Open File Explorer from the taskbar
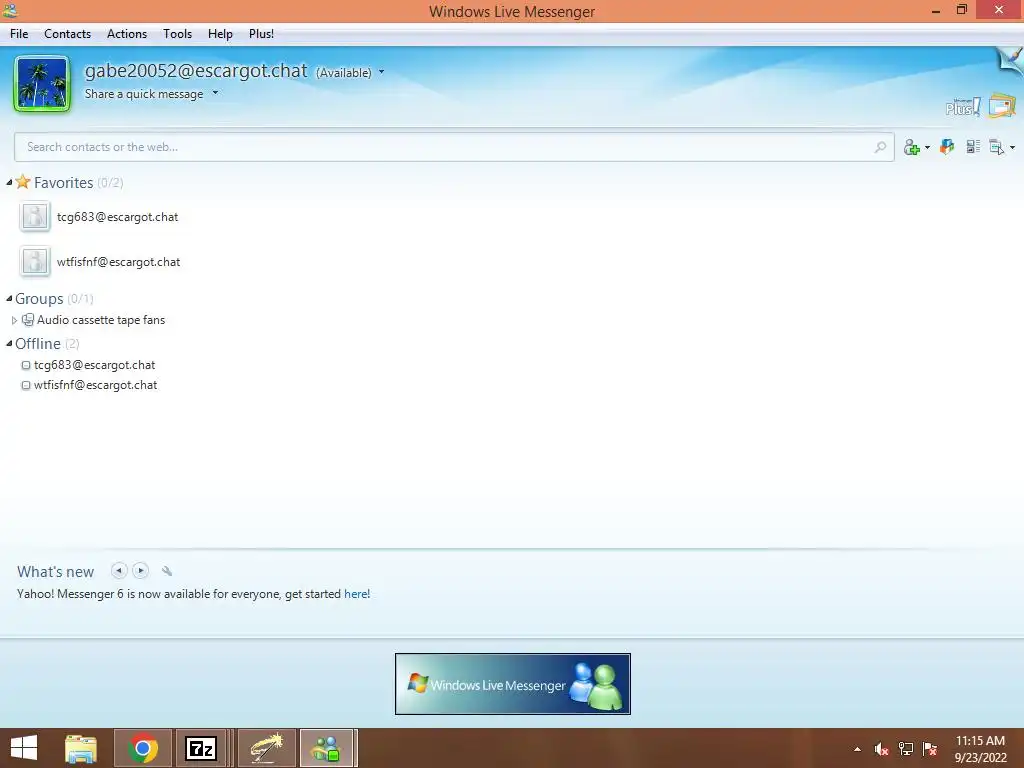 (x=81, y=748)
